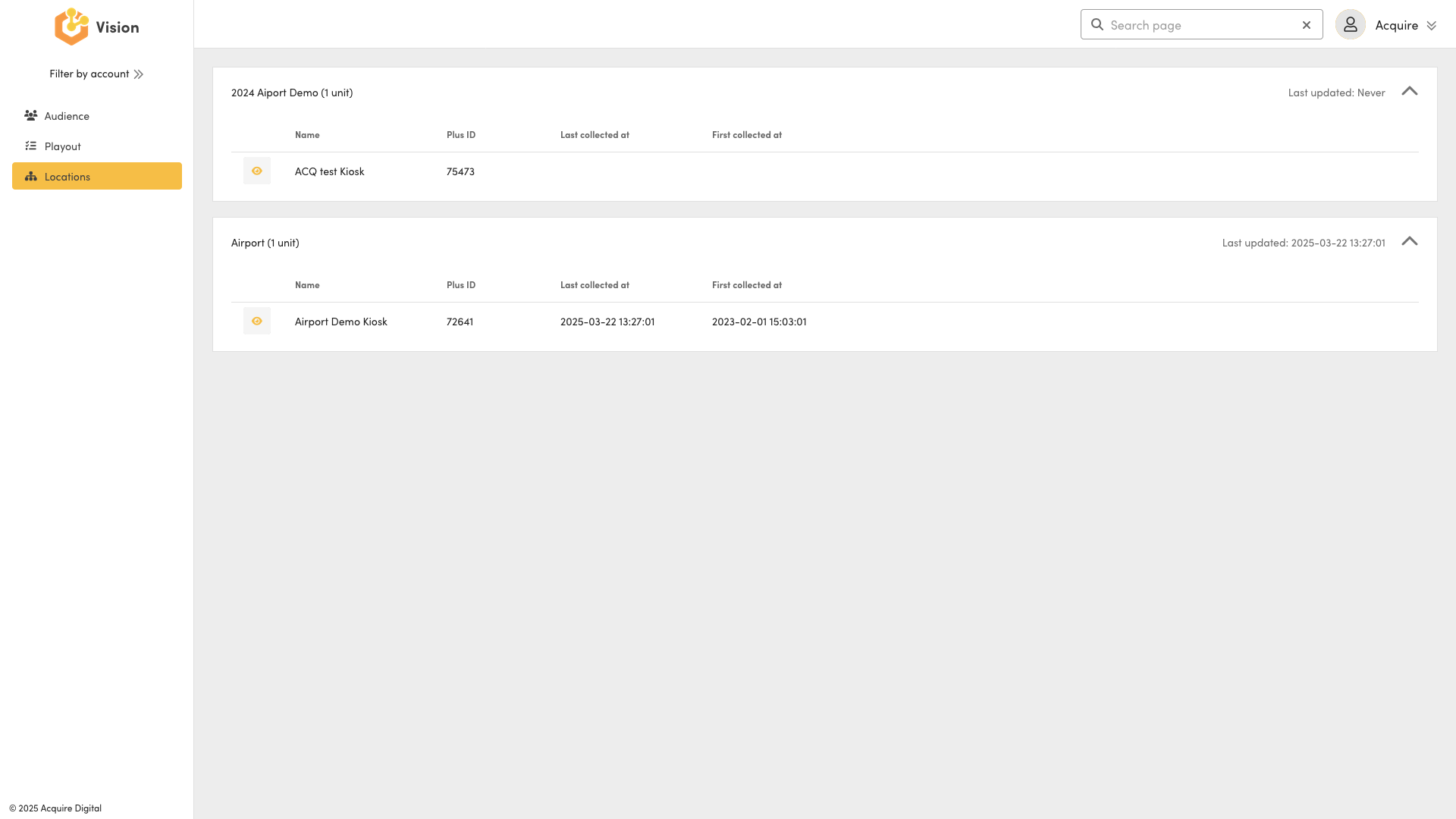
Task: Click the Locations hierarchy icon
Action: pyautogui.click(x=31, y=176)
